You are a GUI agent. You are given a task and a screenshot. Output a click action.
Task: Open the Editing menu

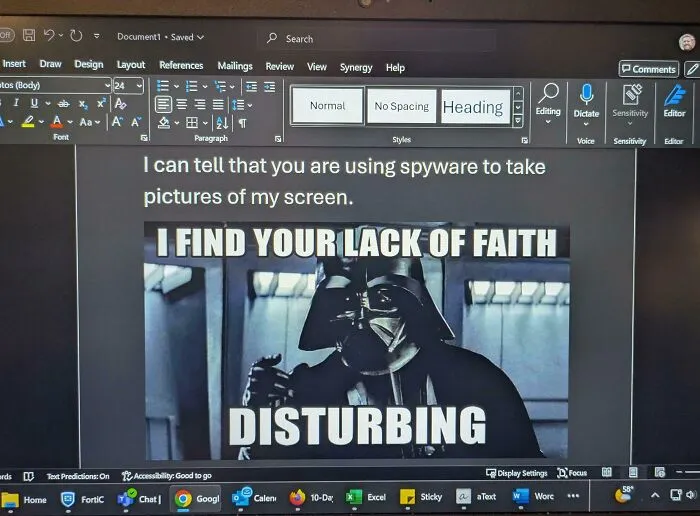click(548, 104)
